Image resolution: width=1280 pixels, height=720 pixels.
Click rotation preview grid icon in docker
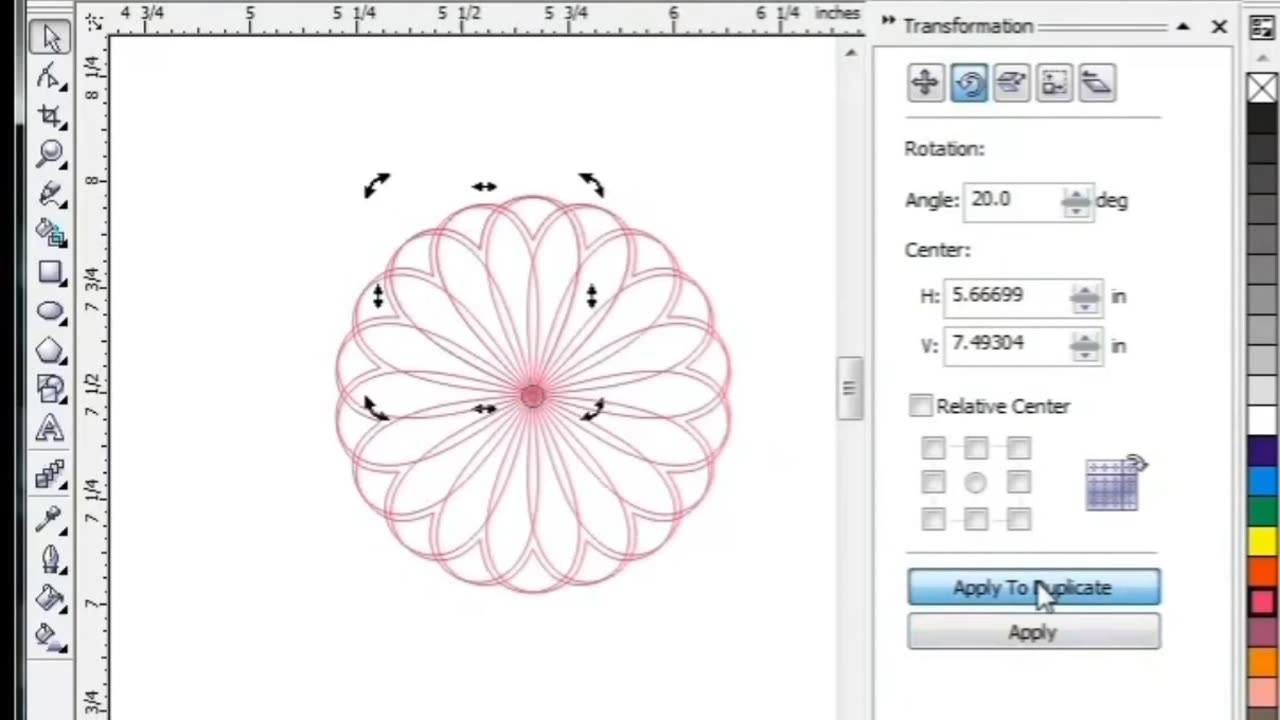(x=1116, y=482)
